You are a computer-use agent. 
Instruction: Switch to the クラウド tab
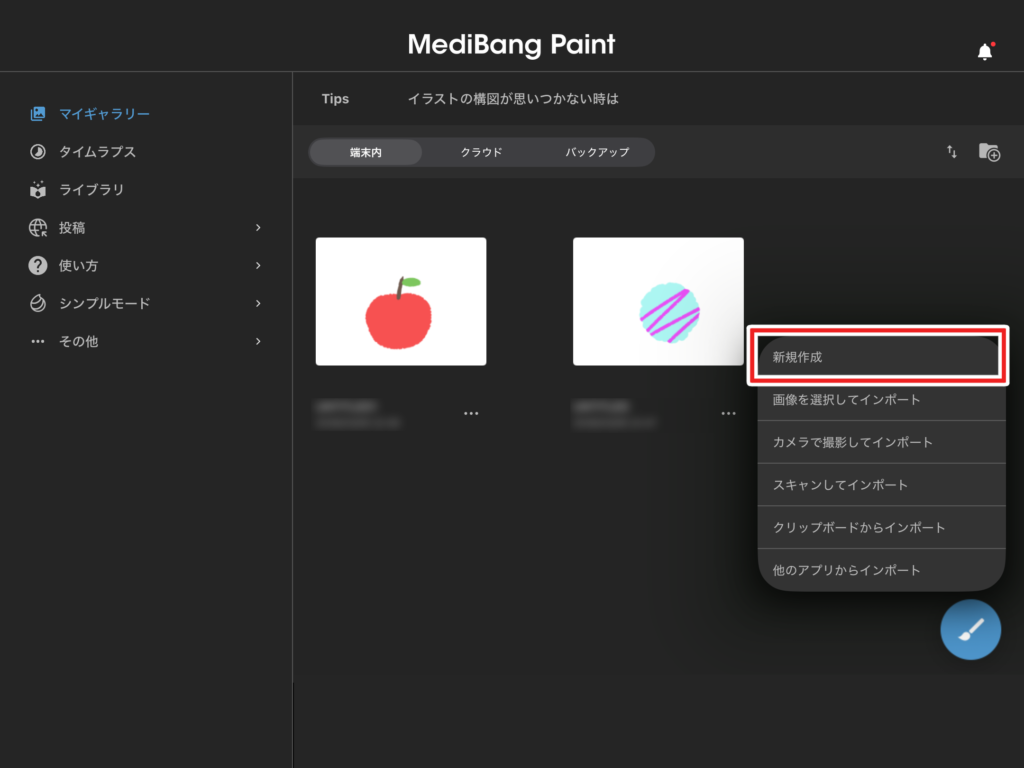click(x=481, y=152)
